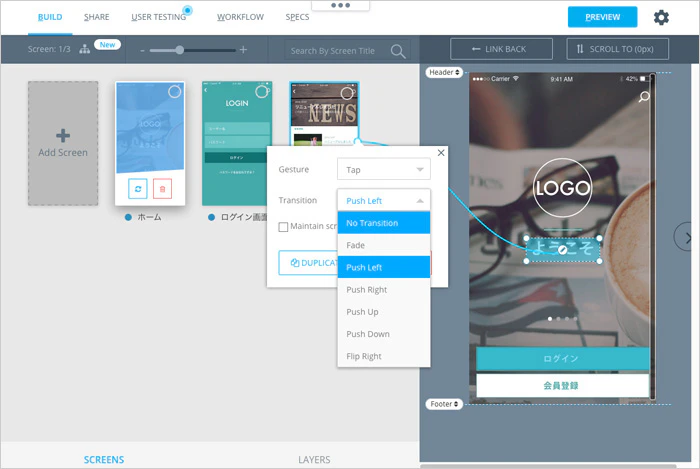
Task: Click the LINK BACK button
Action: 501,49
